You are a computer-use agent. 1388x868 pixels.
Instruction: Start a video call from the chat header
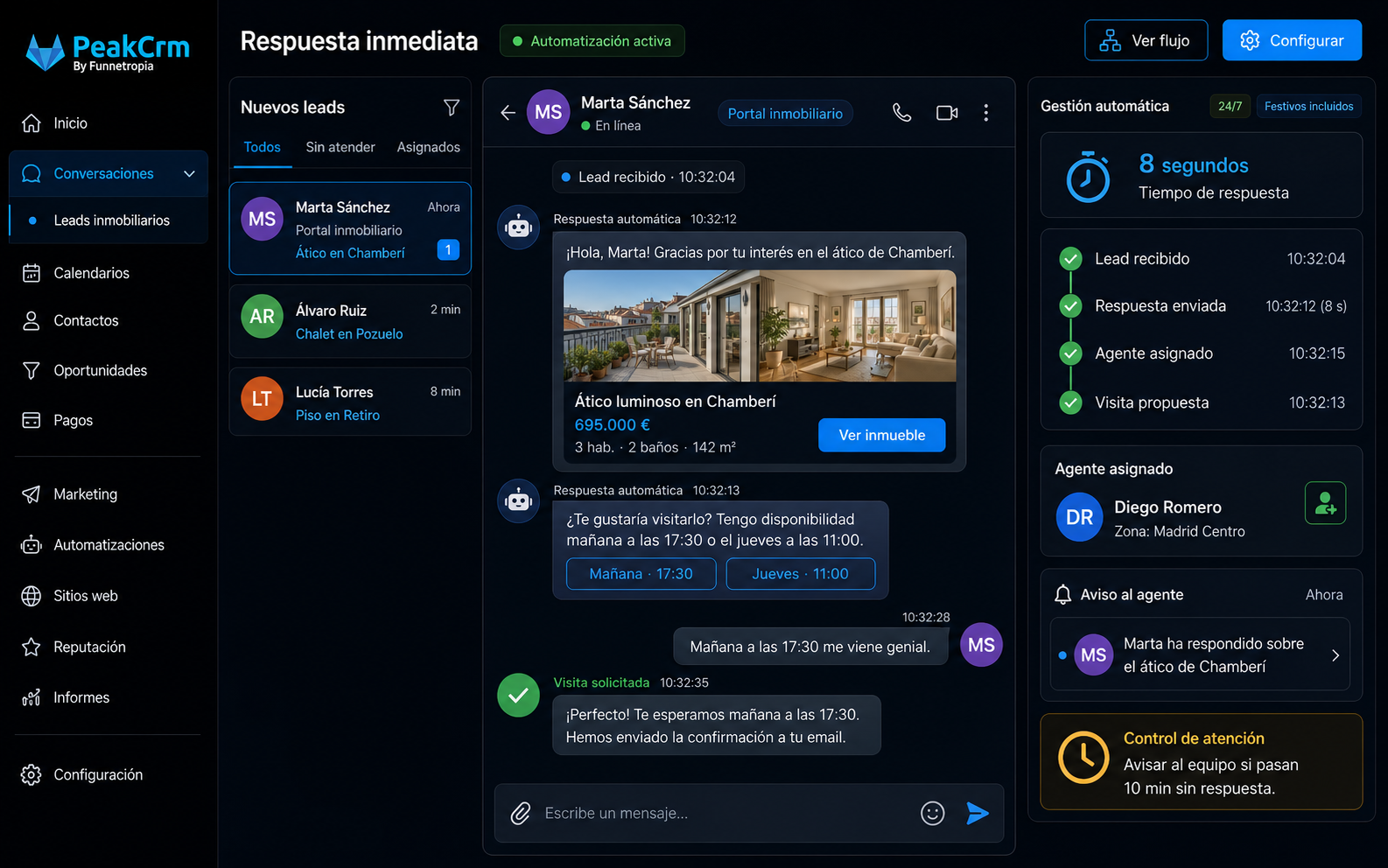(947, 113)
